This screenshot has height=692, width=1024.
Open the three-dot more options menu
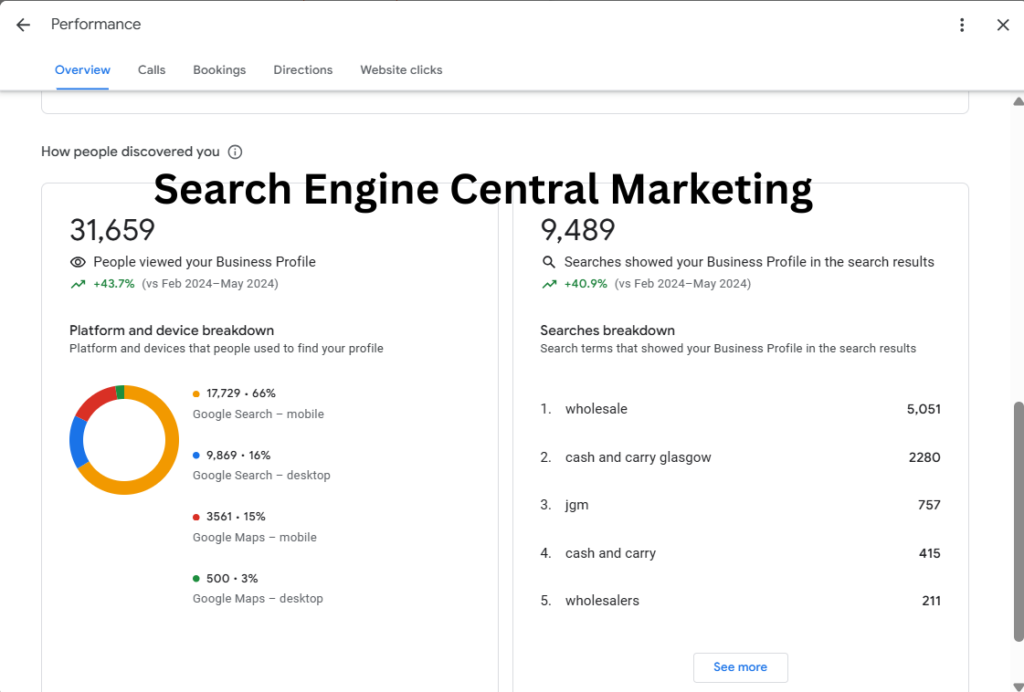pyautogui.click(x=961, y=25)
